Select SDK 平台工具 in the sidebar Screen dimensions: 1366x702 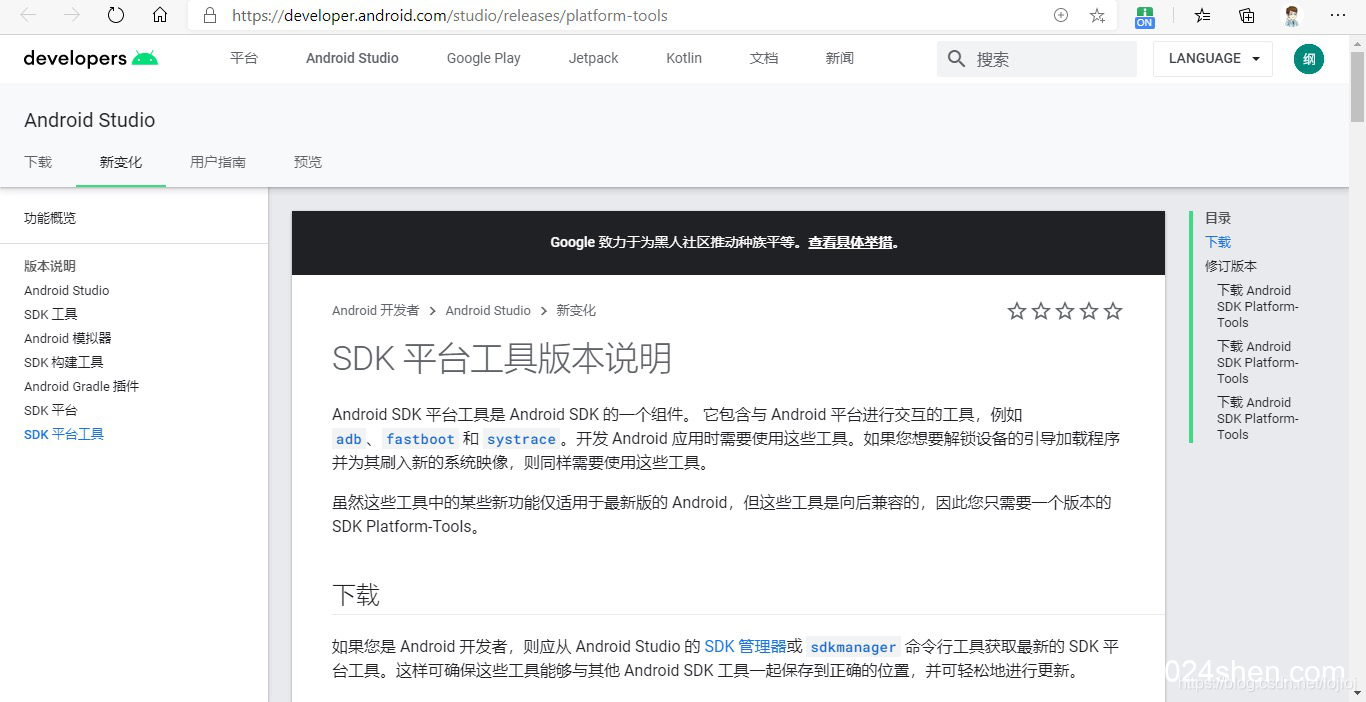(x=63, y=433)
